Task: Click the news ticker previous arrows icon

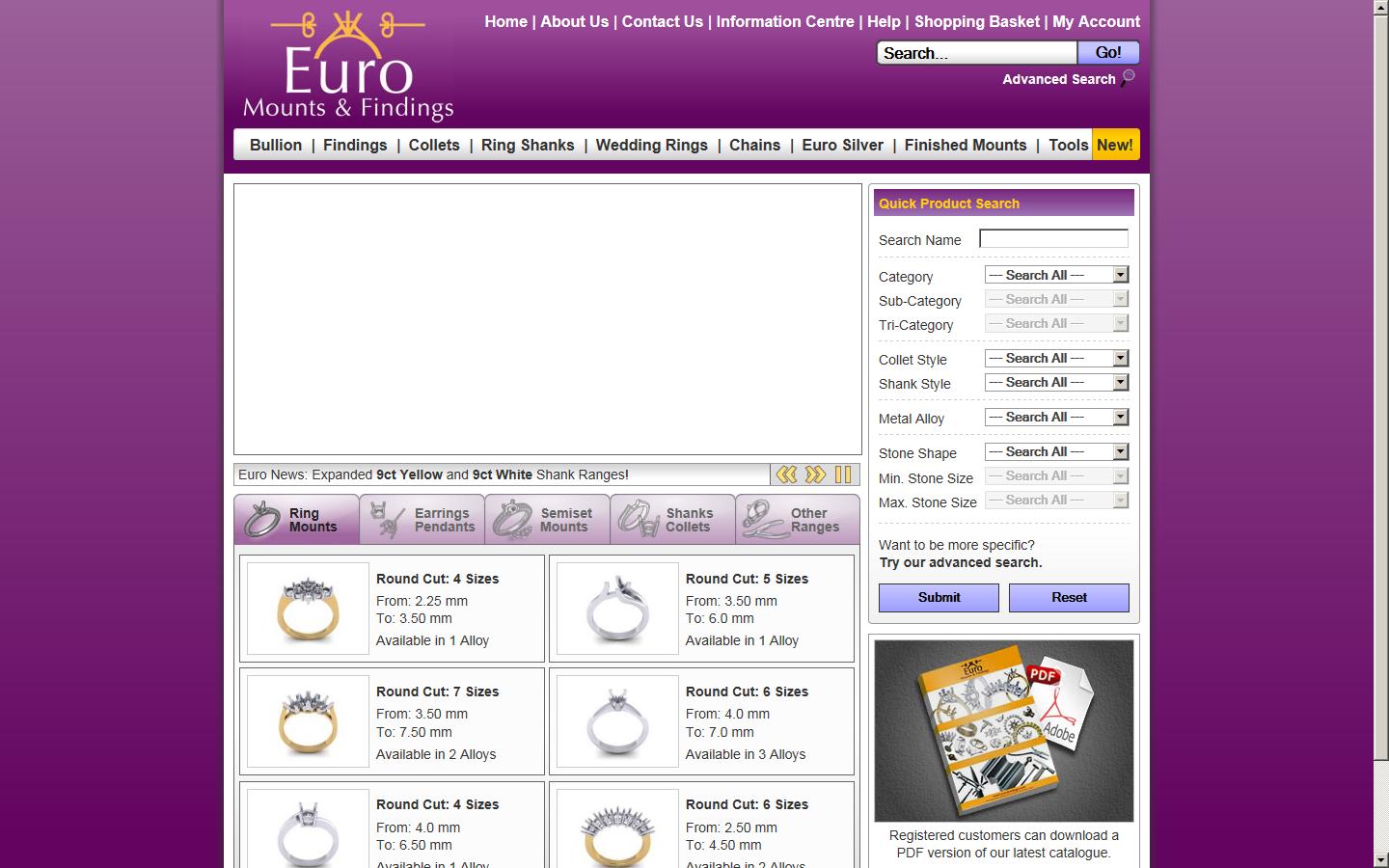Action: pos(787,475)
